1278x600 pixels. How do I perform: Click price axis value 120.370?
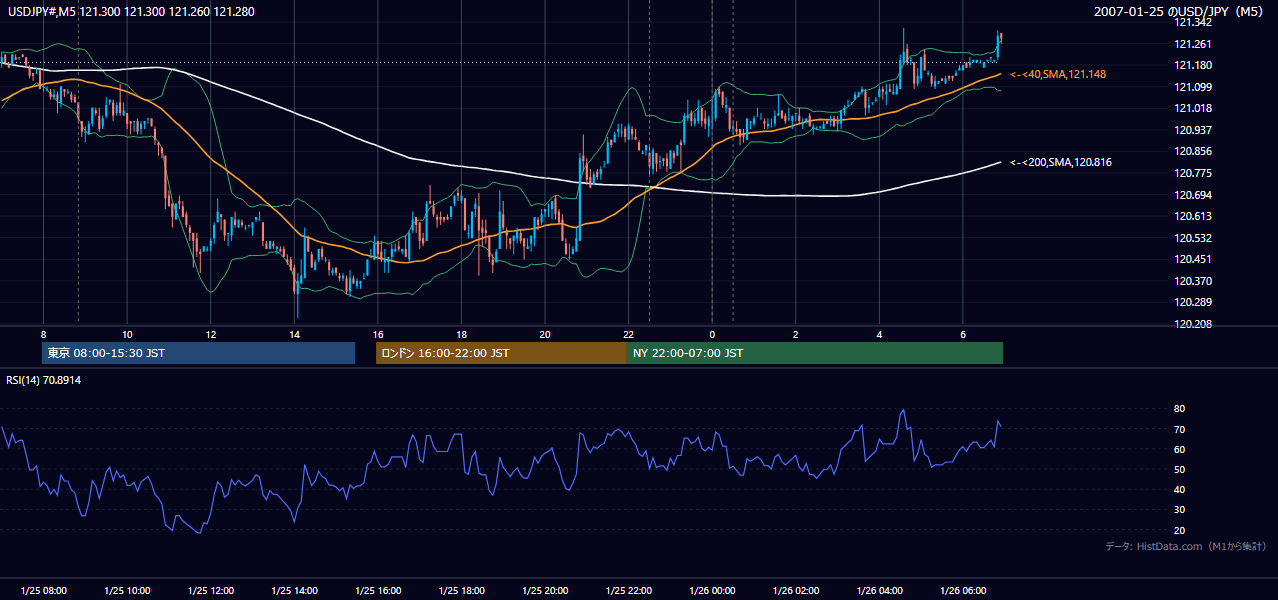(x=1193, y=281)
